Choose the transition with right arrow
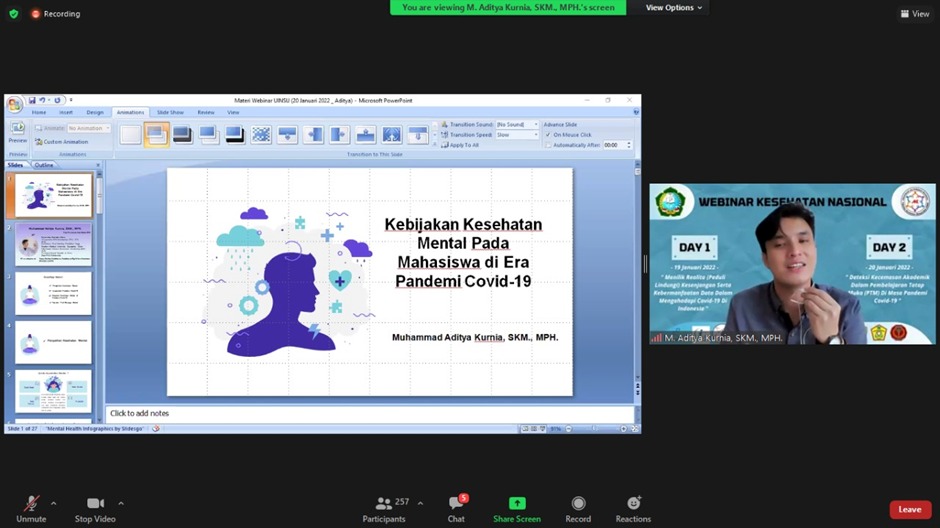Image resolution: width=940 pixels, height=528 pixels. pos(339,135)
